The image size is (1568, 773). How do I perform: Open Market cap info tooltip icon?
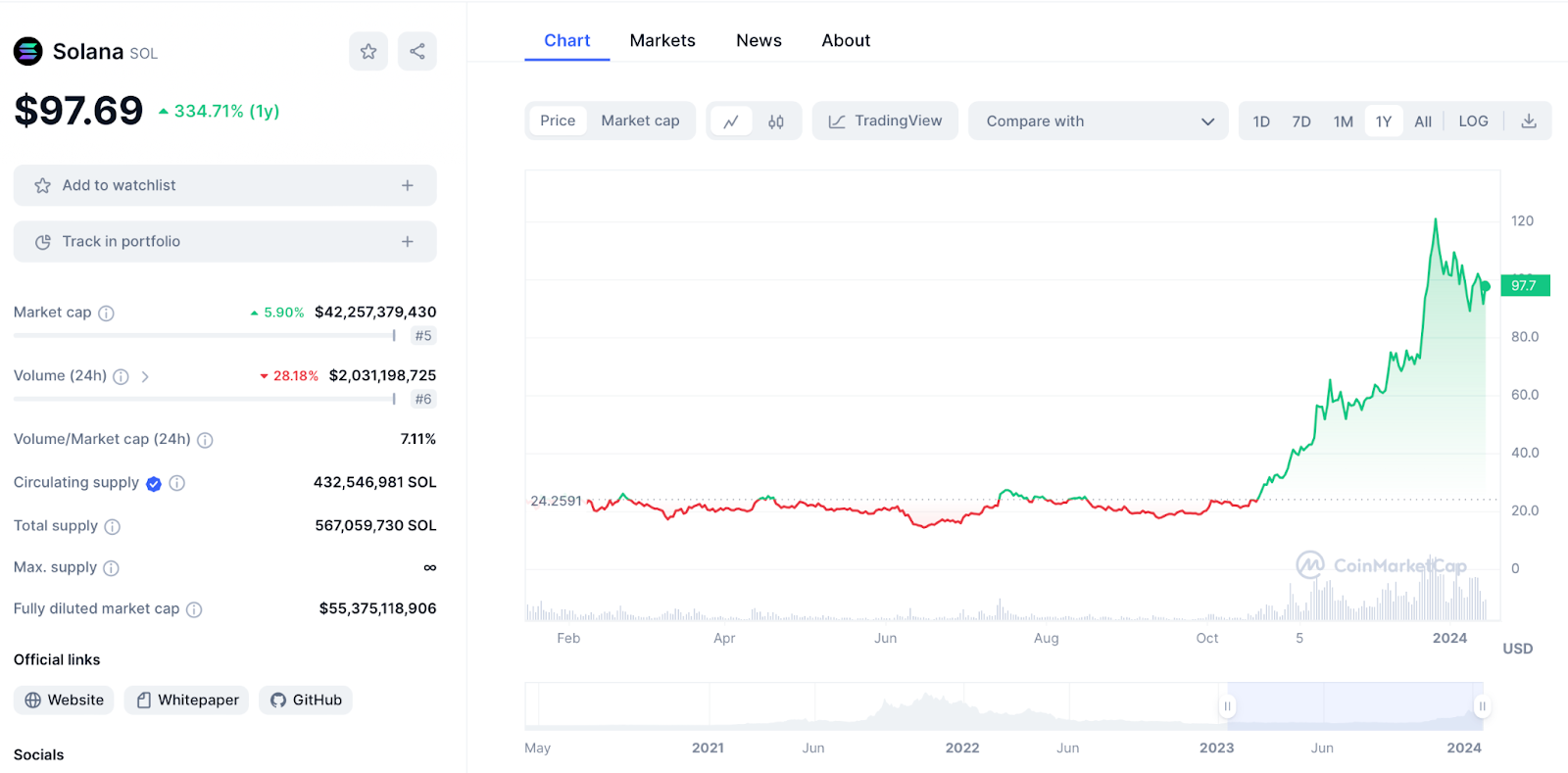106,314
